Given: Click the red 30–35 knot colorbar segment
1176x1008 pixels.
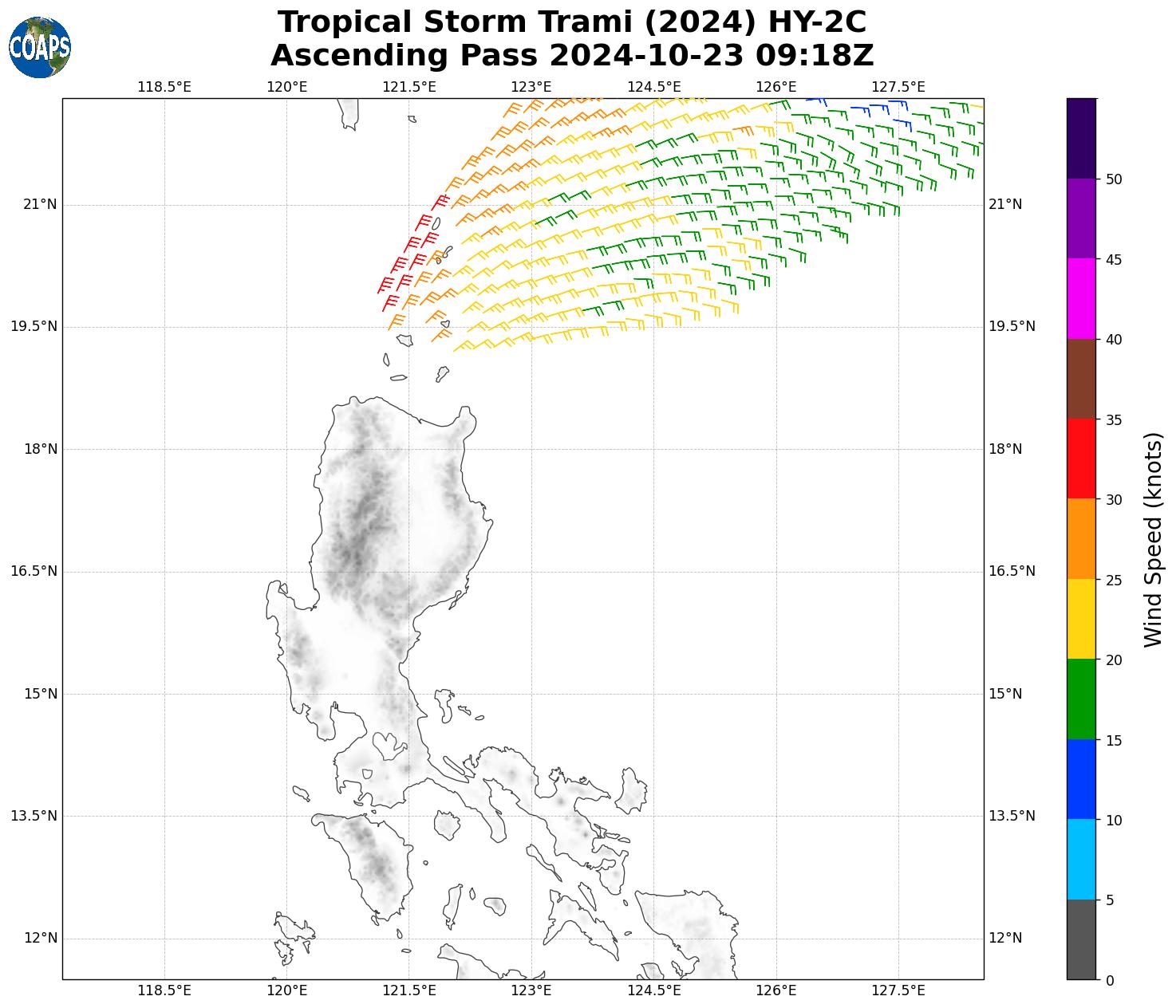Looking at the screenshot, I should click(x=1081, y=459).
